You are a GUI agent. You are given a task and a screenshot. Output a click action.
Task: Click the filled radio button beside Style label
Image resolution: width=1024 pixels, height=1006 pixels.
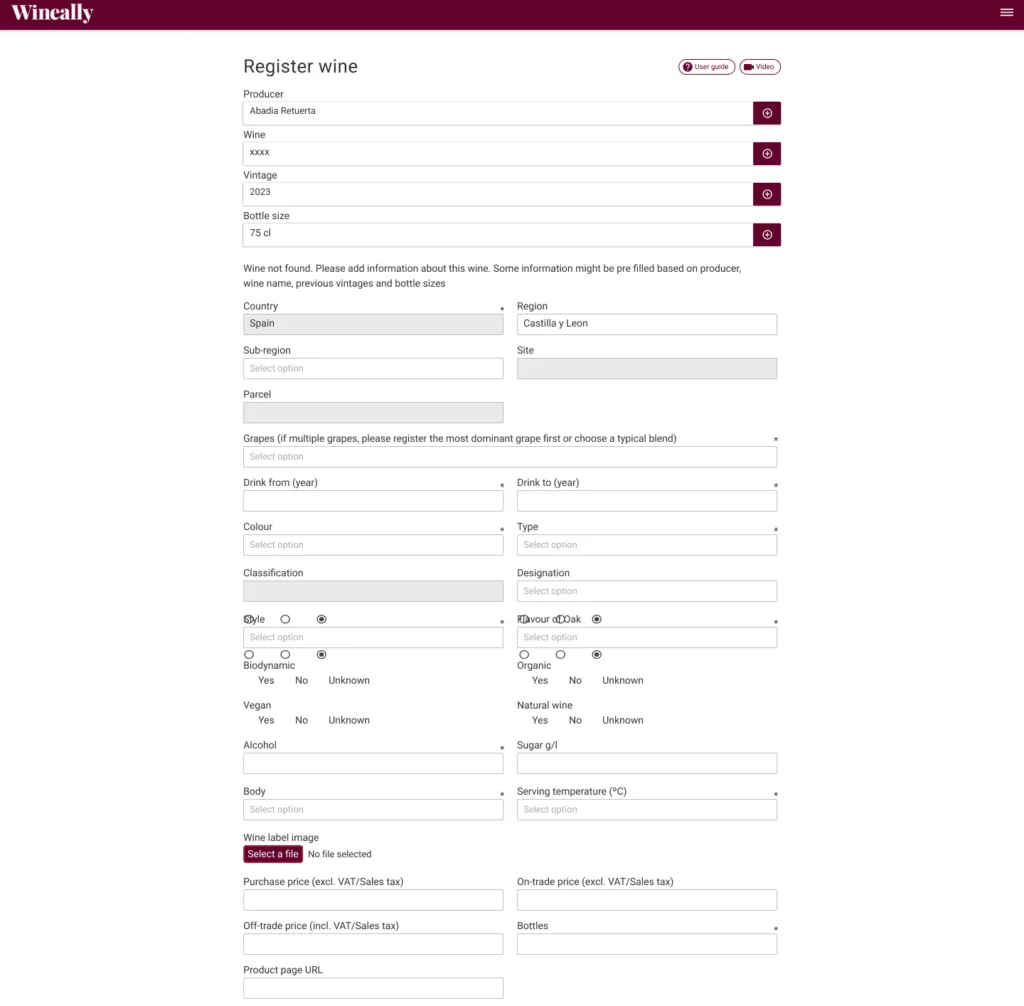[x=321, y=619]
